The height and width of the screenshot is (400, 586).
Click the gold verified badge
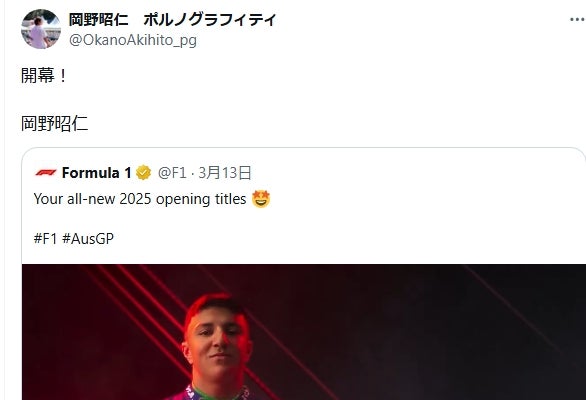[143, 173]
